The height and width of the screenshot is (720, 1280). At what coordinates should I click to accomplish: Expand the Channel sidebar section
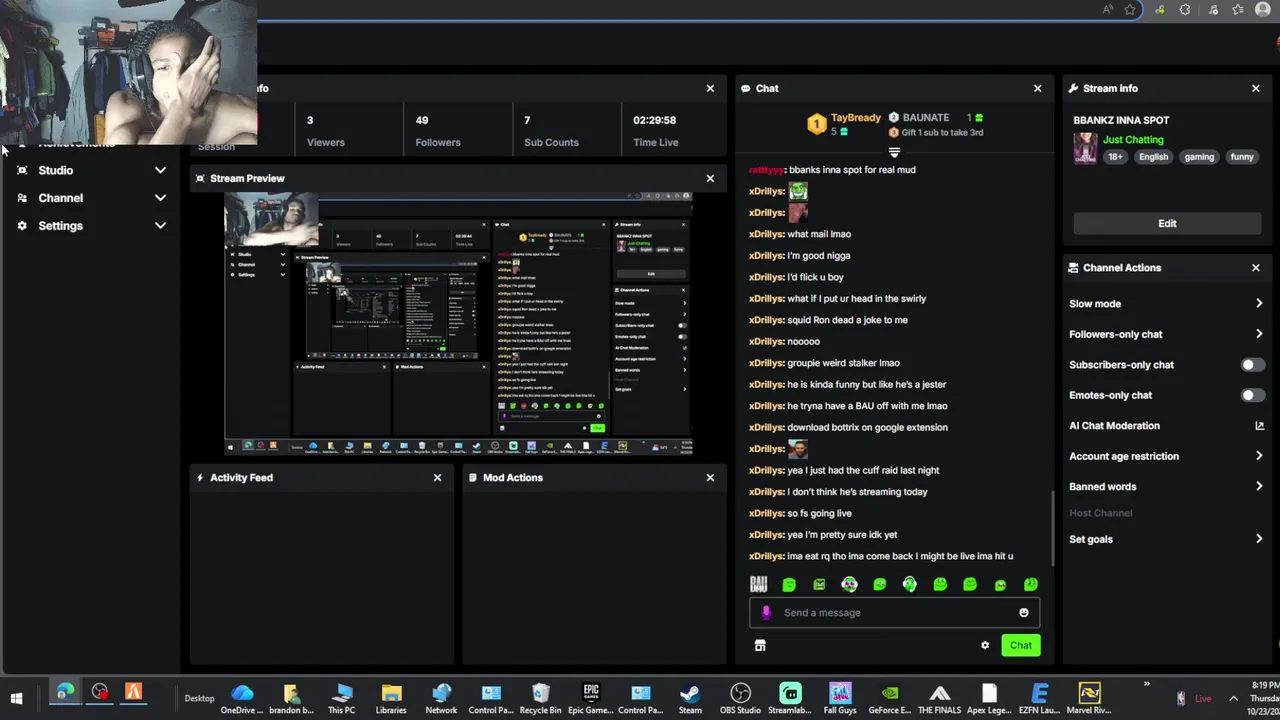[160, 198]
